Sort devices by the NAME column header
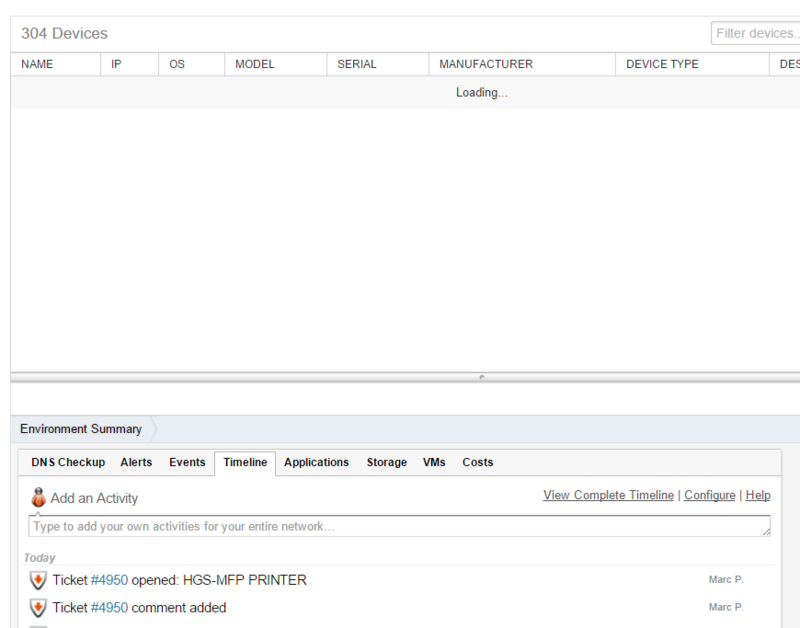The width and height of the screenshot is (800, 628). [37, 64]
